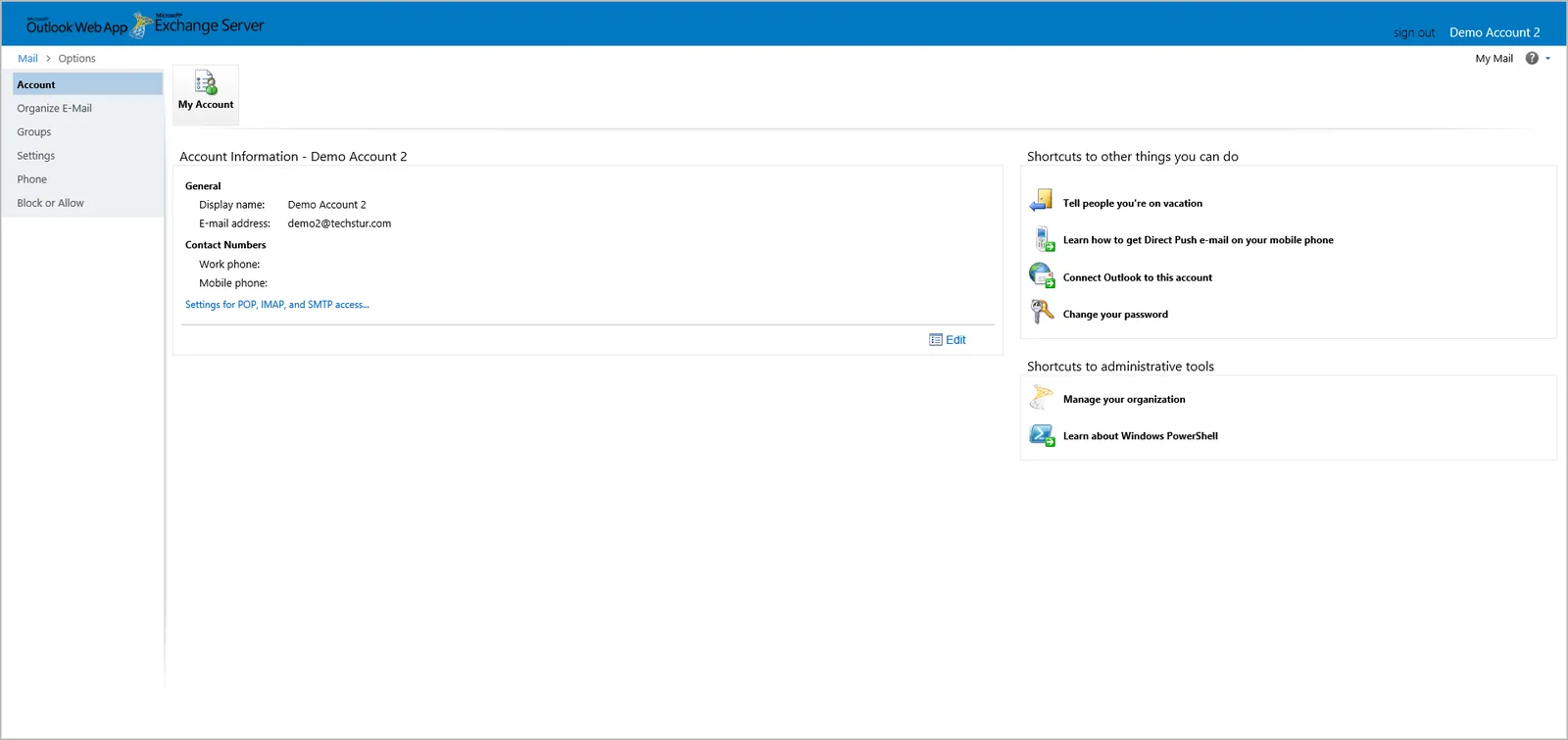Sign out of the account
The height and width of the screenshot is (740, 1568).
click(x=1413, y=32)
